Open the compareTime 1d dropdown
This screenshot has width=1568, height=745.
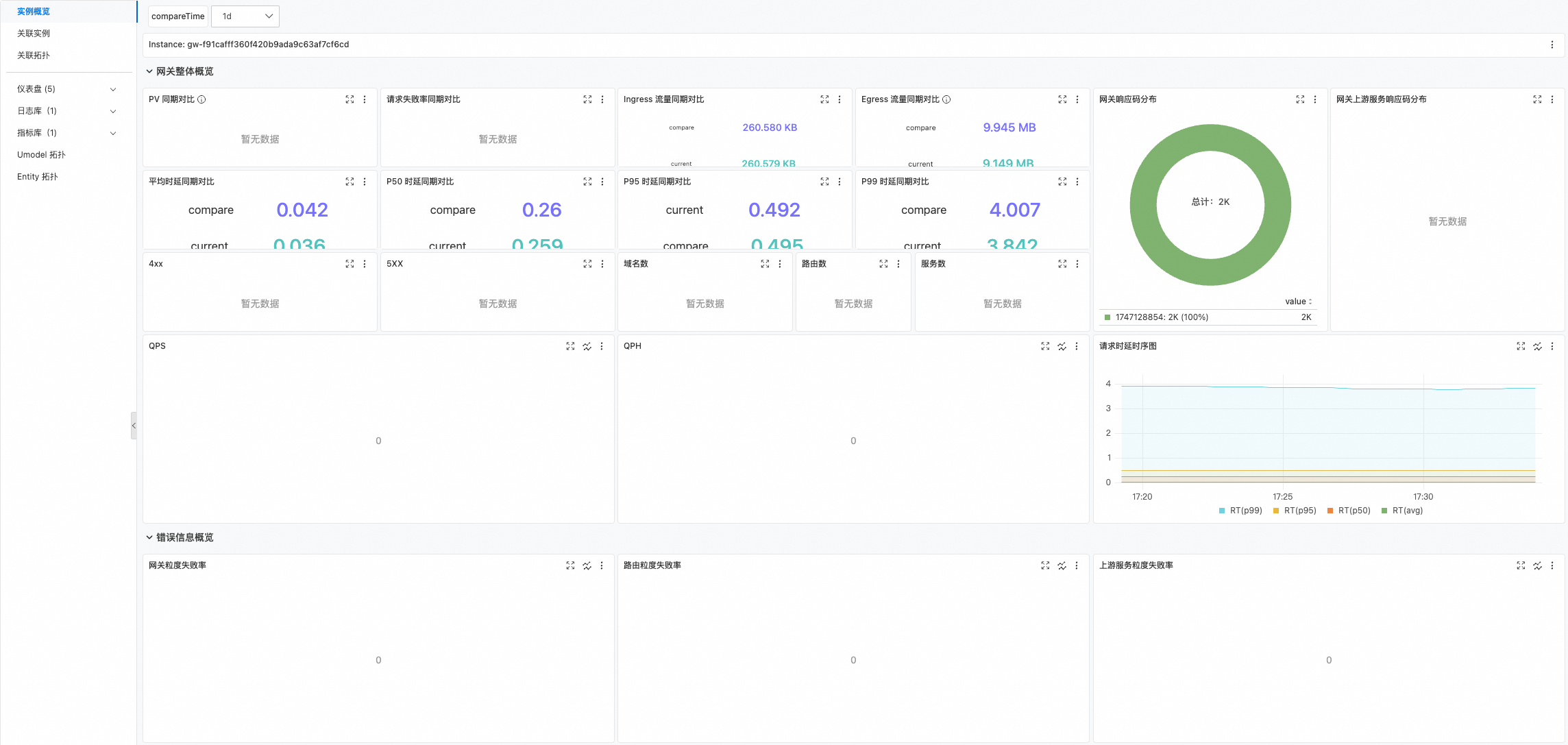(245, 16)
